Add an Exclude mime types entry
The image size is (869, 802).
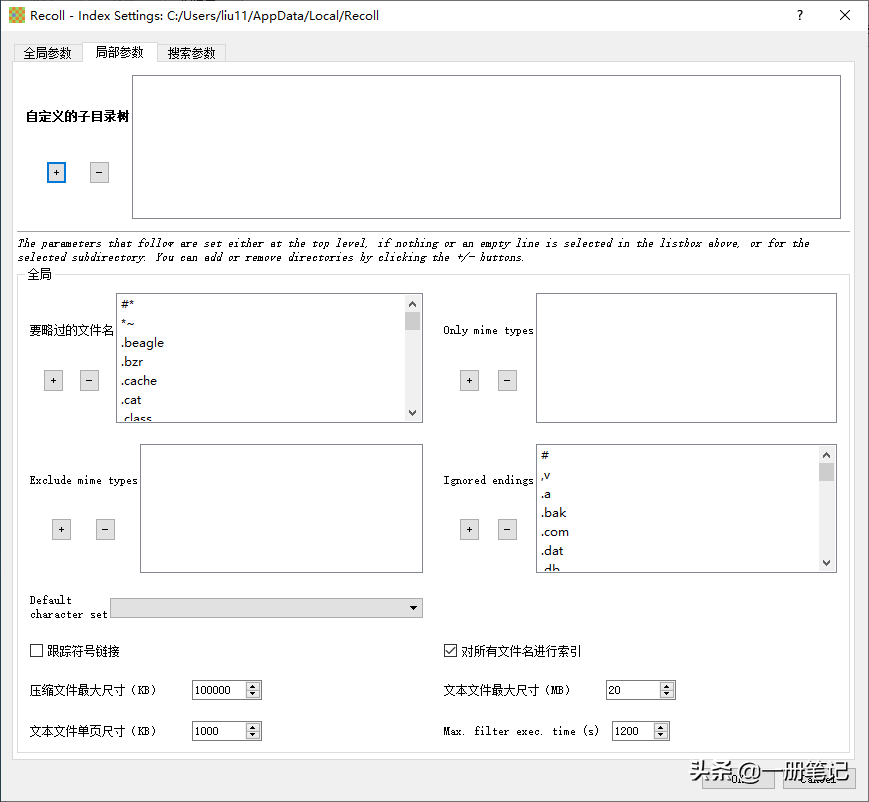tap(62, 529)
